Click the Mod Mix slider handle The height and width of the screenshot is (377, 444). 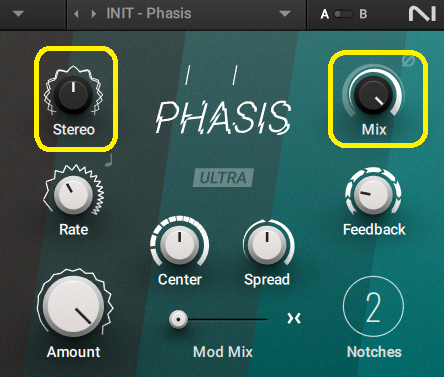(178, 319)
